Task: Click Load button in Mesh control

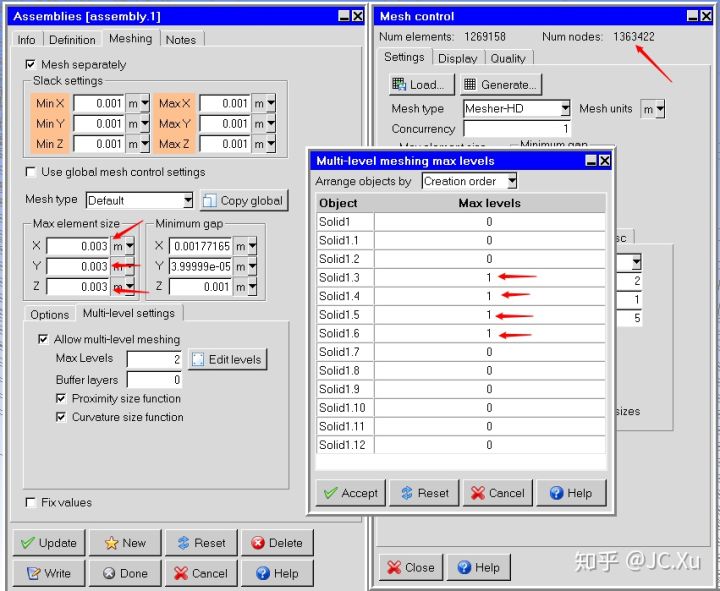Action: pos(421,84)
